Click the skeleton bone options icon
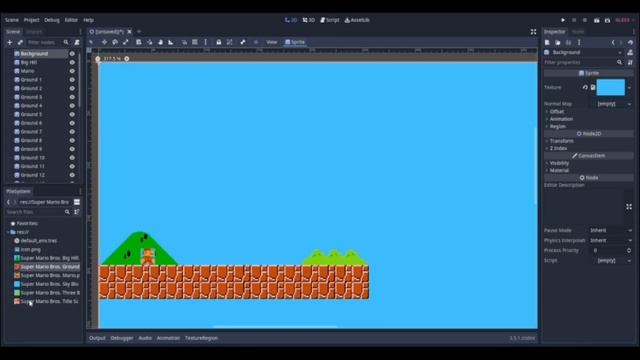The height and width of the screenshot is (360, 640). coord(243,42)
